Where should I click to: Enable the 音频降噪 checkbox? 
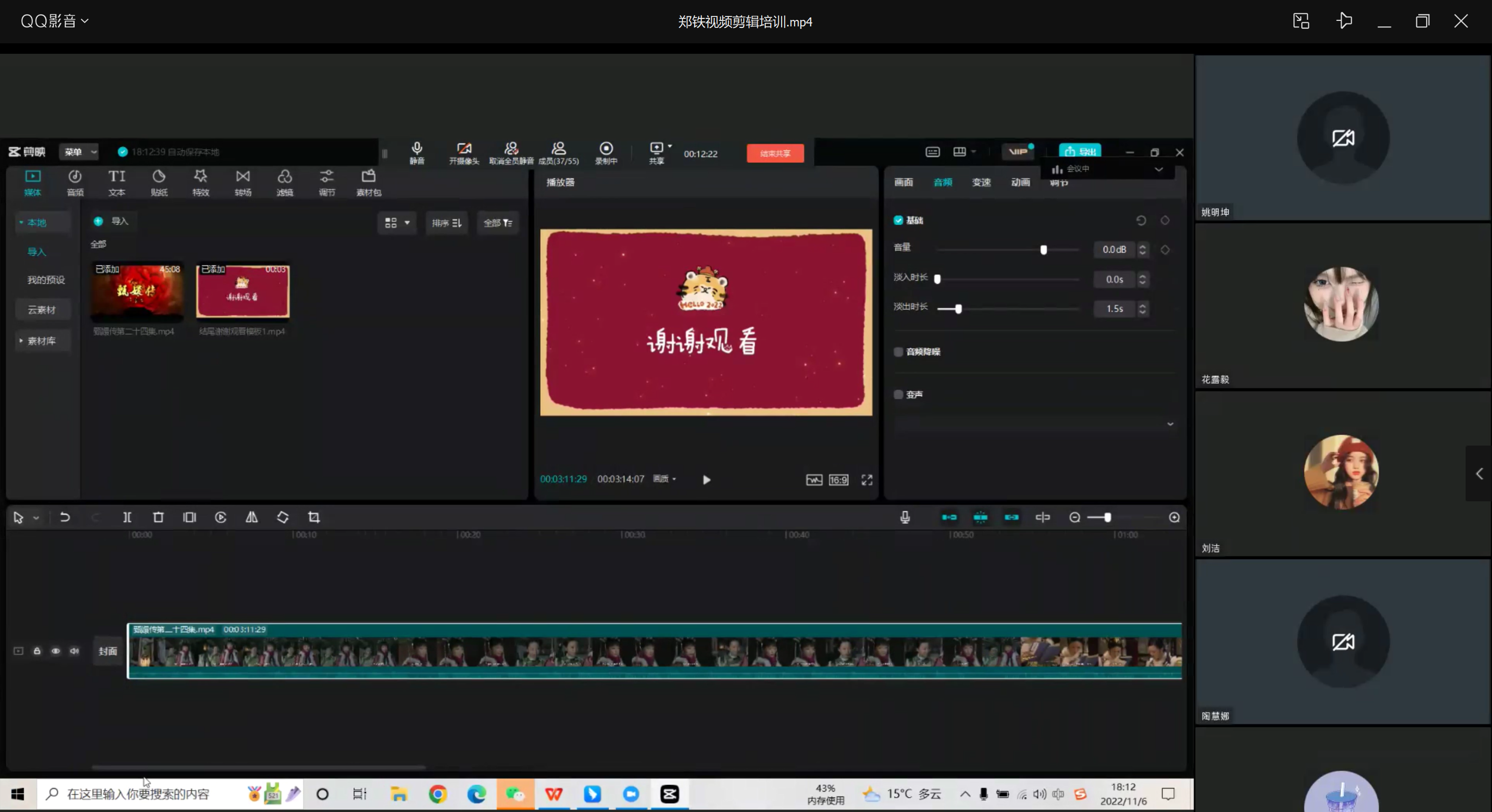898,351
